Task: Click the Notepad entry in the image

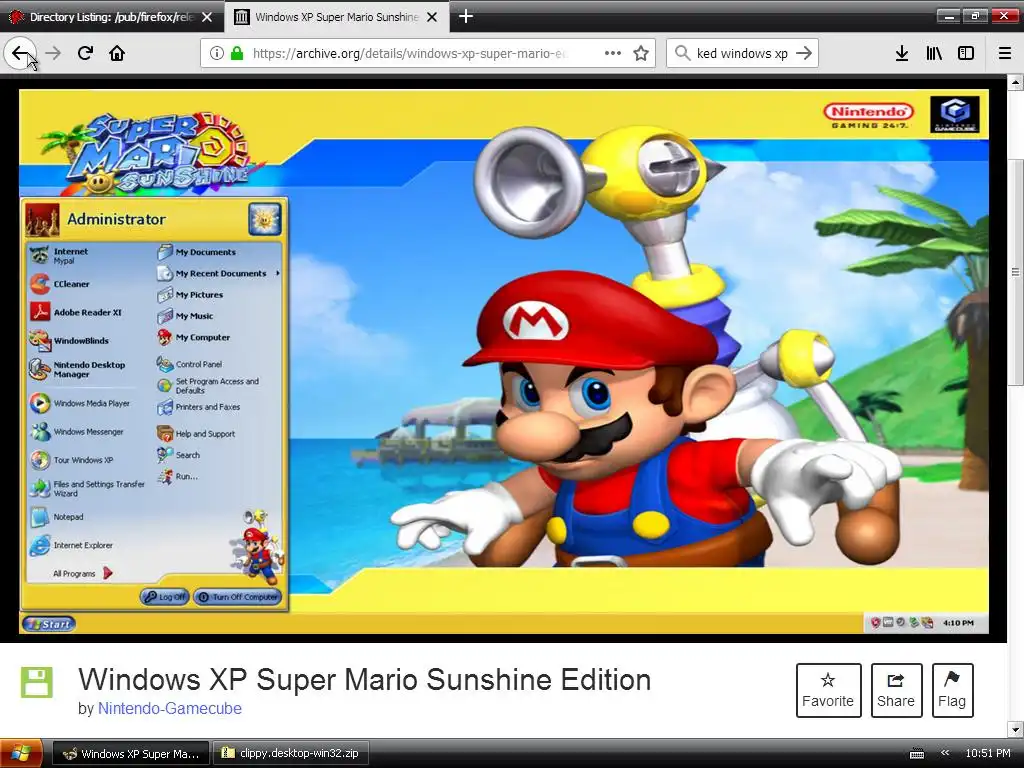Action: [x=57, y=517]
